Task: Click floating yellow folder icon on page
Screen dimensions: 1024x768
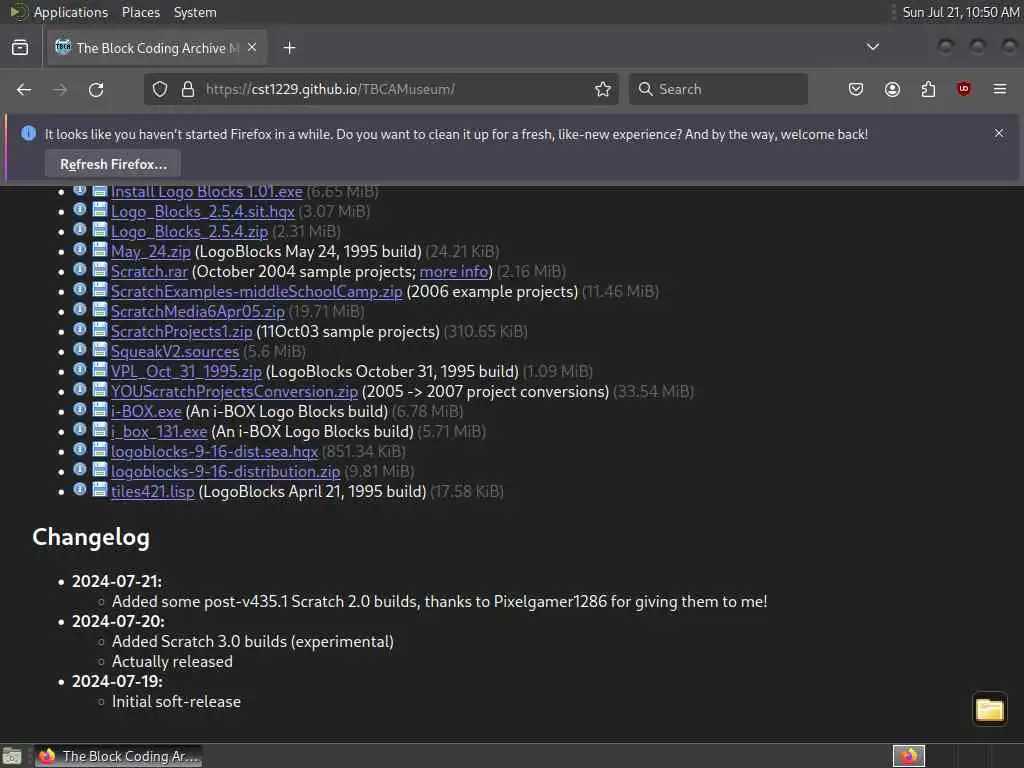Action: (989, 709)
